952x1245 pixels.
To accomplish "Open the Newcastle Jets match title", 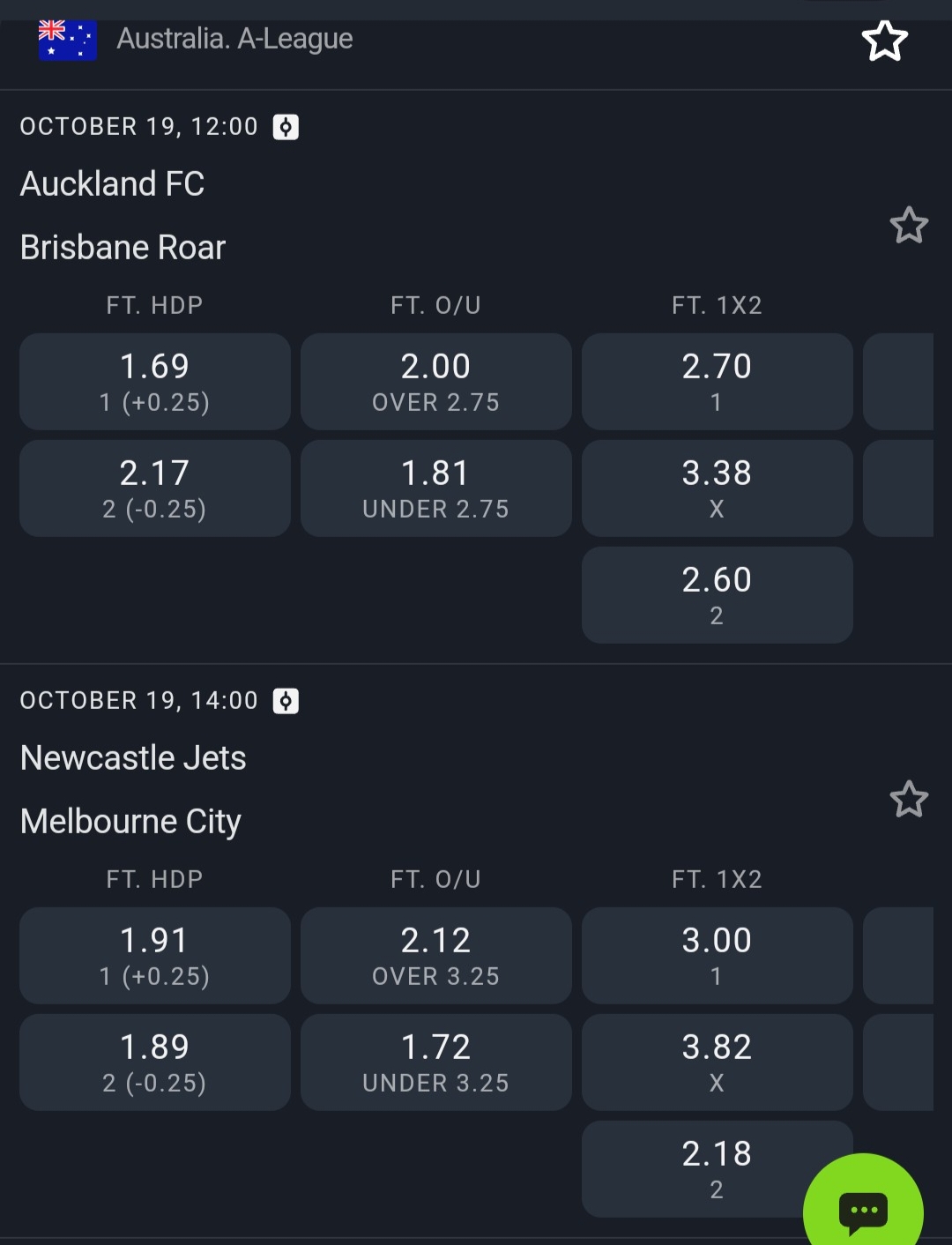I will click(x=133, y=758).
